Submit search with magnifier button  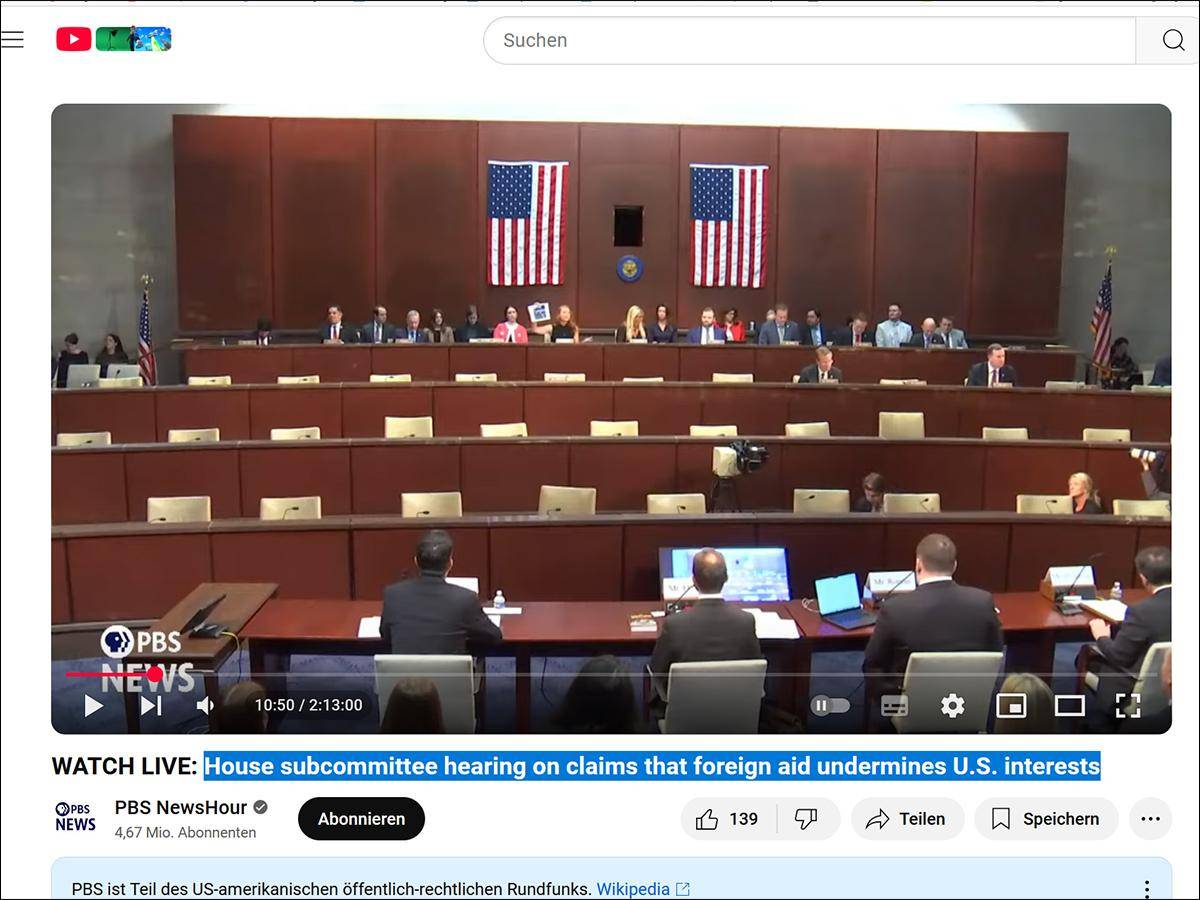(1172, 40)
